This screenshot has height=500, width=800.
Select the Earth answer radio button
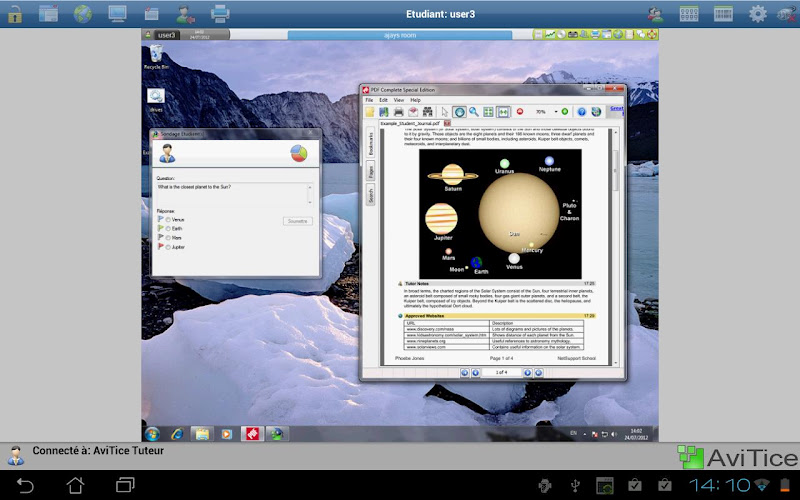168,228
